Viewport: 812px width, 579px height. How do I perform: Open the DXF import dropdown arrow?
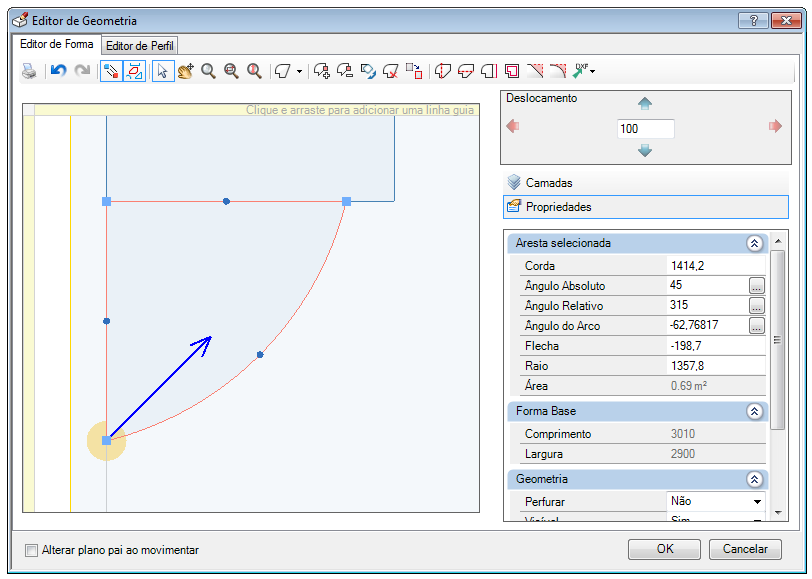tap(592, 71)
